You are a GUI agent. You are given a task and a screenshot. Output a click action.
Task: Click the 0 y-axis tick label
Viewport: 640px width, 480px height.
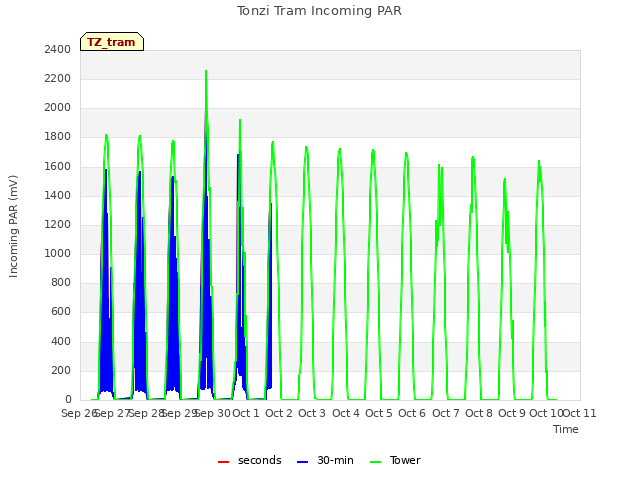[x=68, y=399]
